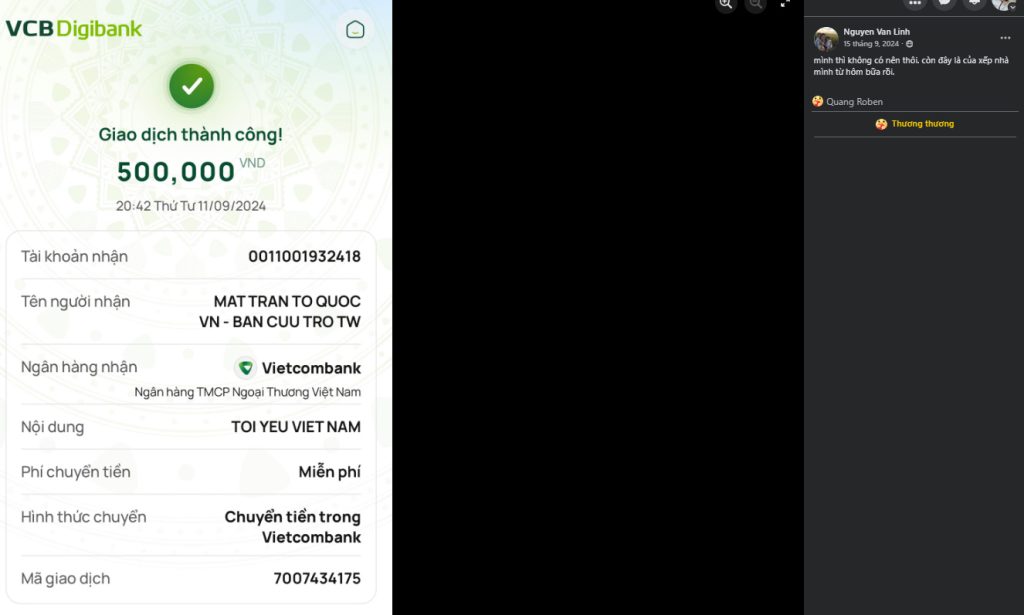Tap the home icon in VCB Digibank

point(355,29)
